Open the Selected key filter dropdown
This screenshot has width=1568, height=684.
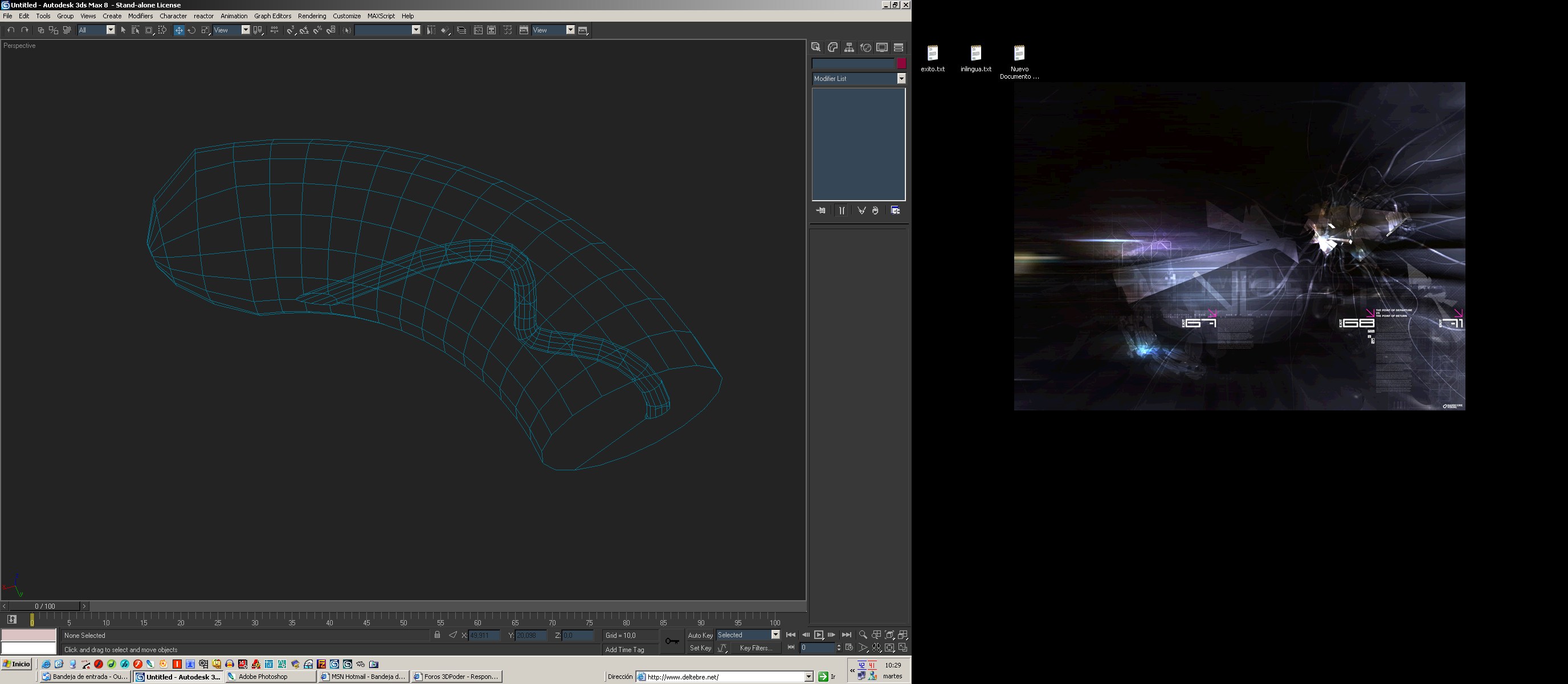775,634
